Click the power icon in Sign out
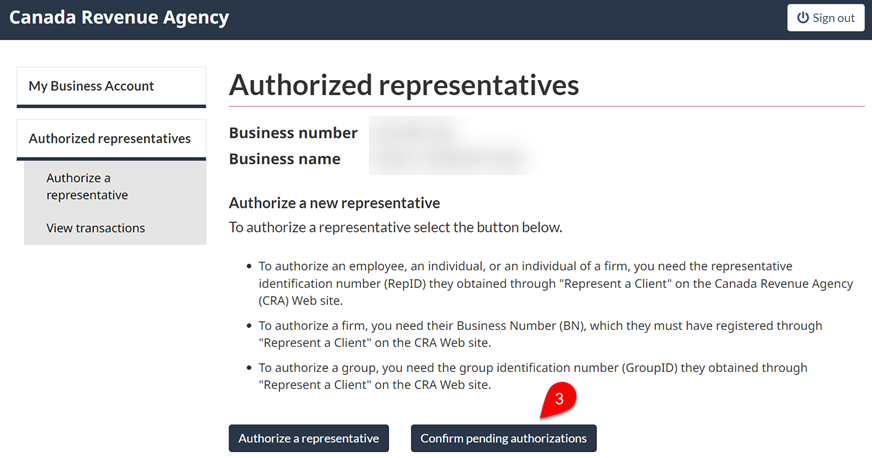 tap(802, 17)
